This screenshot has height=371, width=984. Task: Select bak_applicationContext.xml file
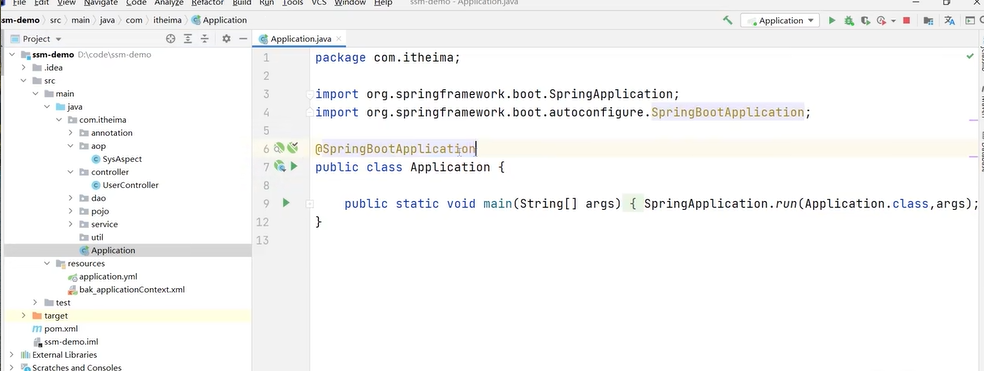(132, 289)
